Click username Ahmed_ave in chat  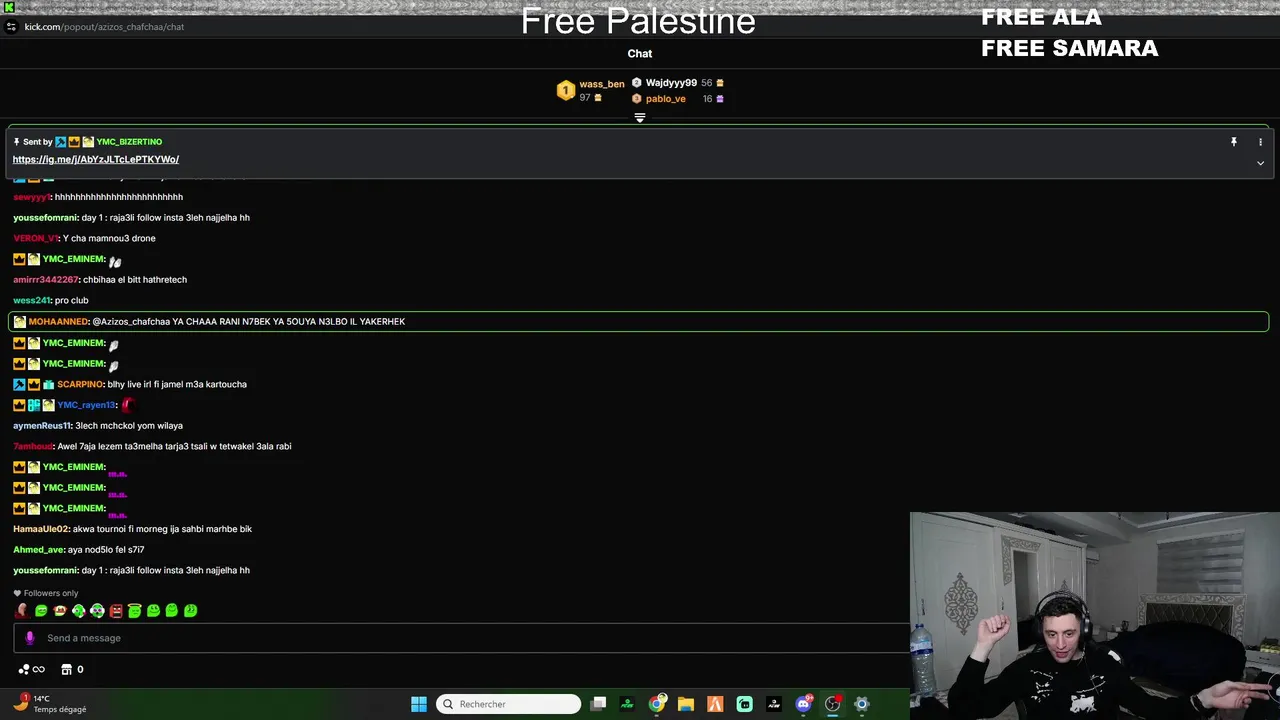[39, 550]
